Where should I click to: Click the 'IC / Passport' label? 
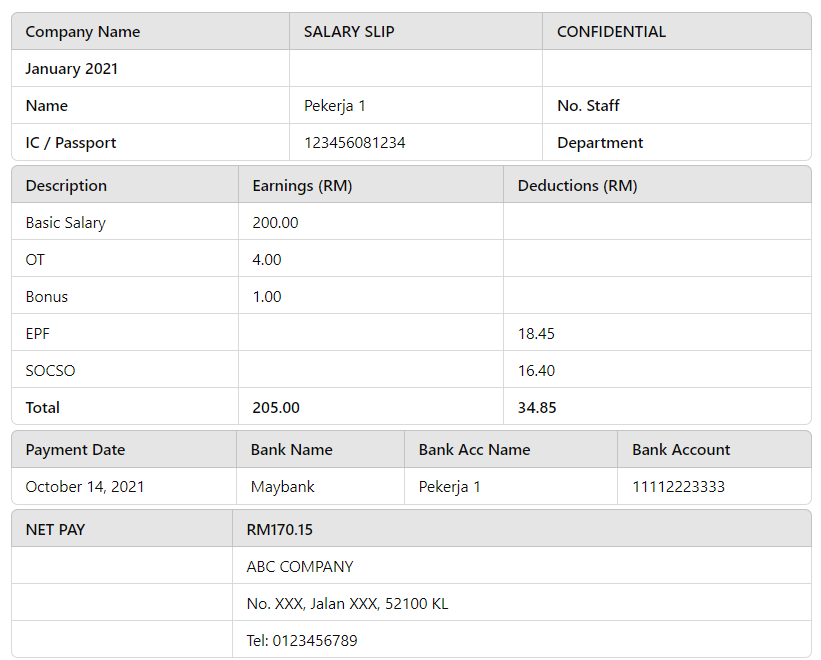(x=71, y=143)
